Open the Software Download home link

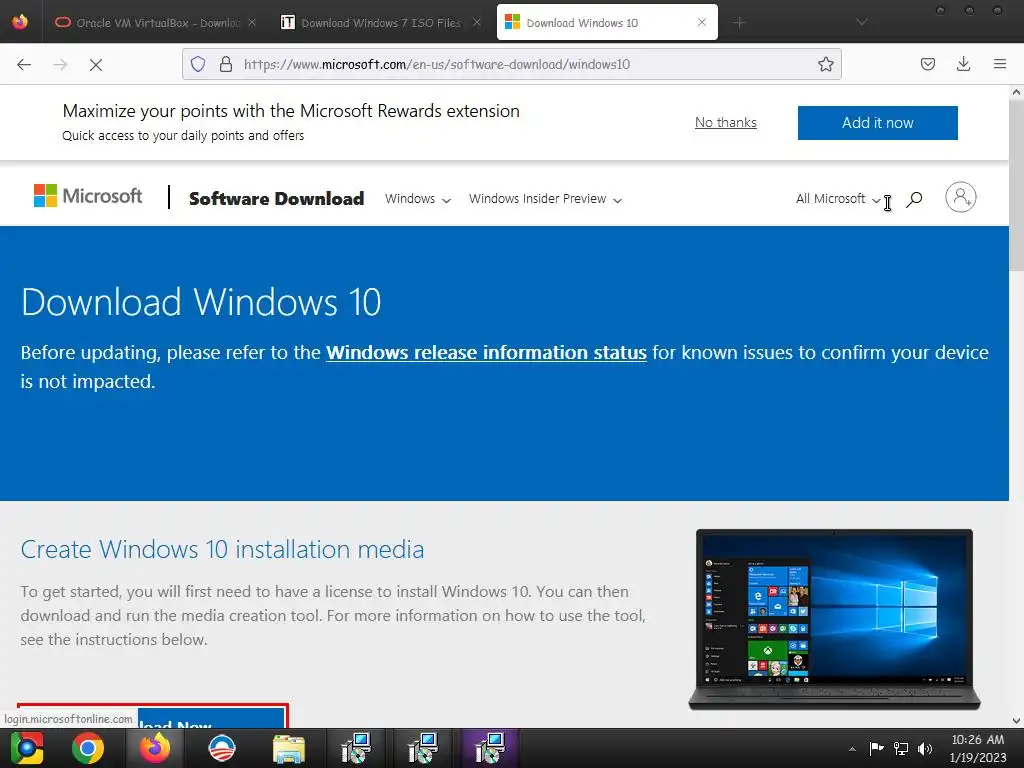pos(276,199)
